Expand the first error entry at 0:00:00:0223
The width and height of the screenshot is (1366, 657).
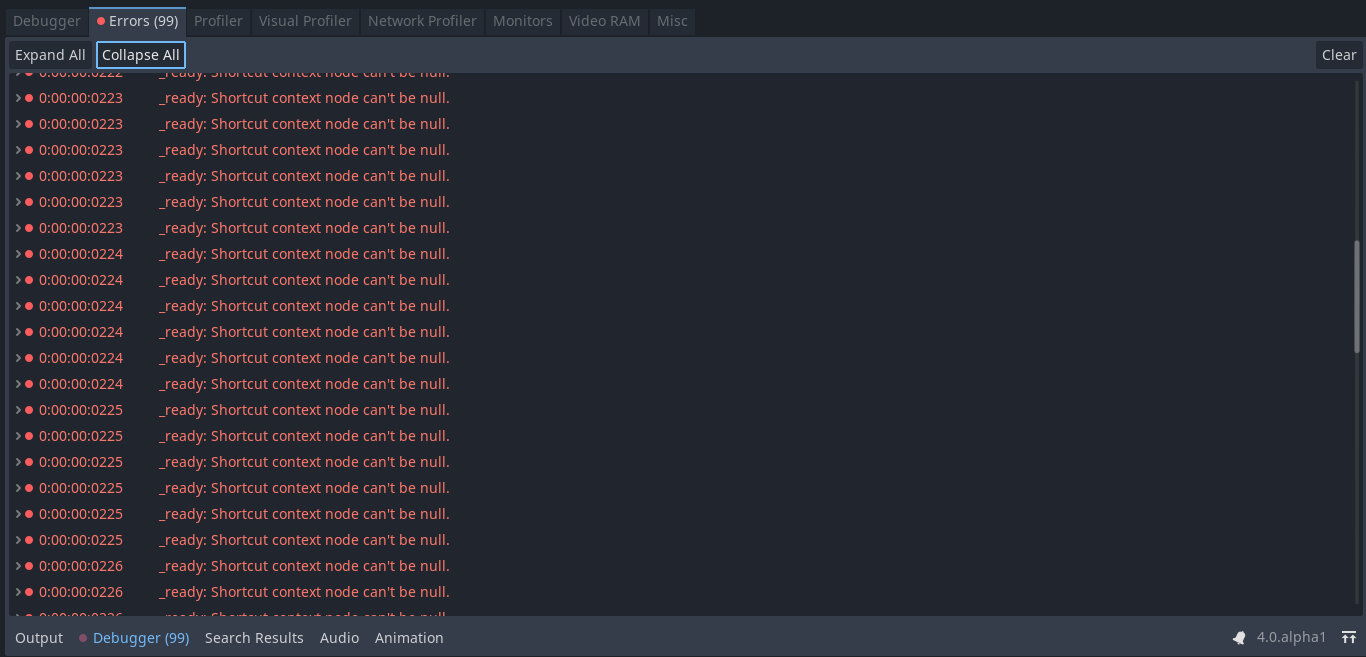point(17,97)
